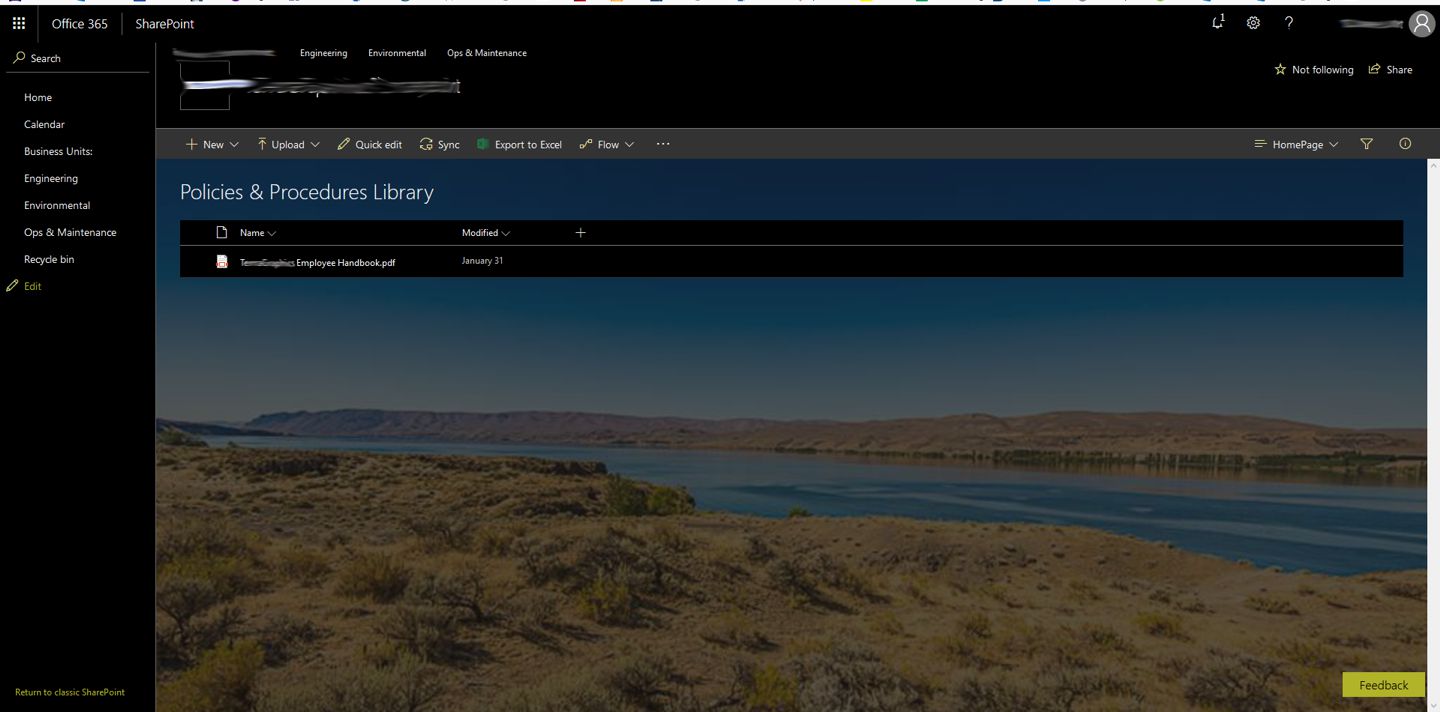The height and width of the screenshot is (712, 1440).
Task: Click the Excel icon for Export to Excel
Action: (x=483, y=144)
